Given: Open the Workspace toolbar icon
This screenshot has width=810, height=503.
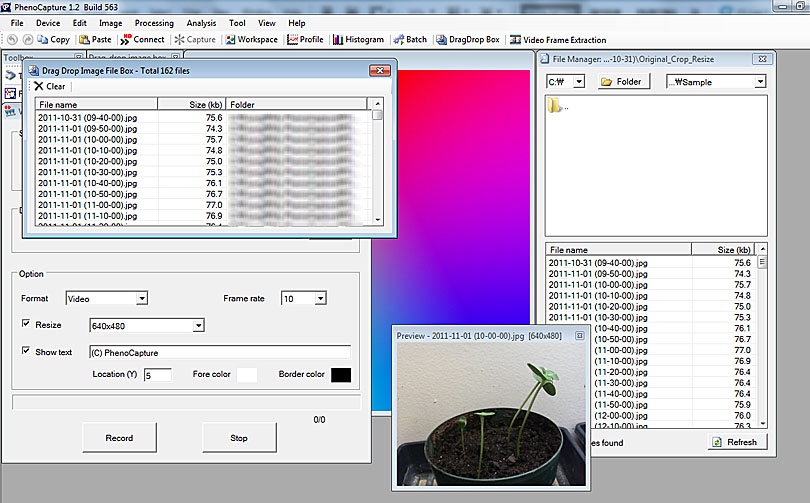Looking at the screenshot, I should point(251,40).
